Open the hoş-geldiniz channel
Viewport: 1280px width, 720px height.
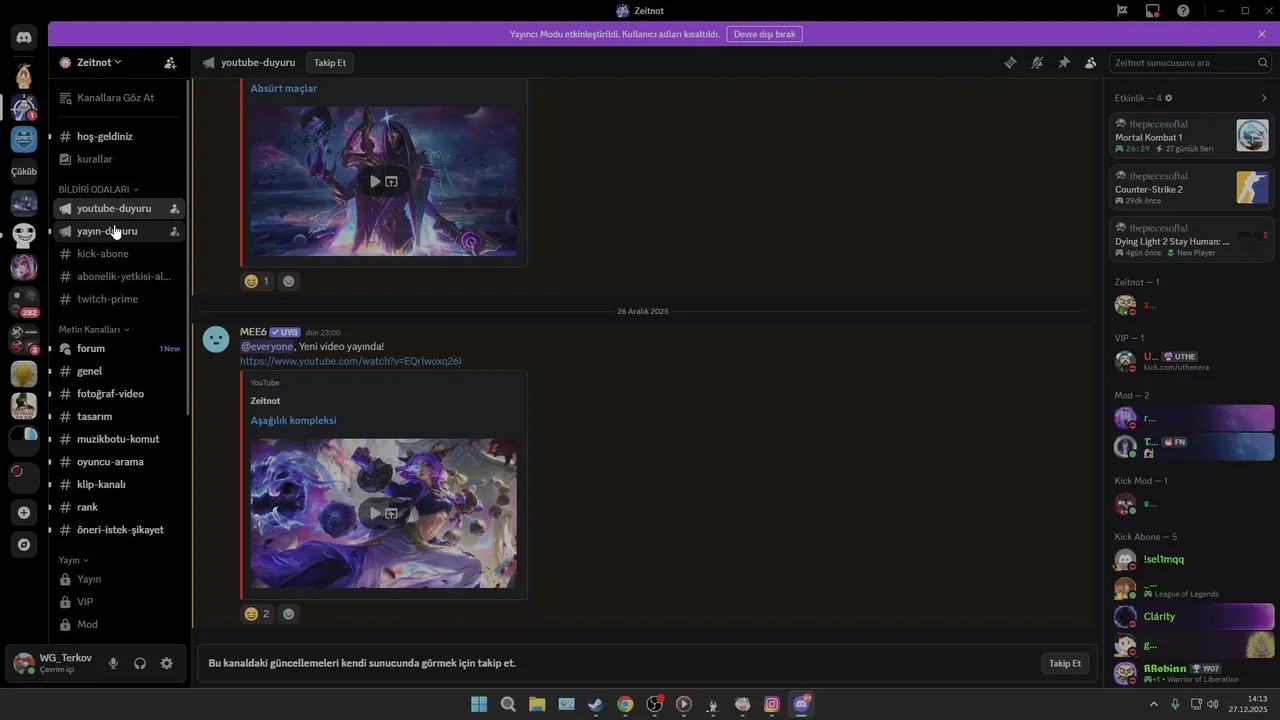click(119, 136)
